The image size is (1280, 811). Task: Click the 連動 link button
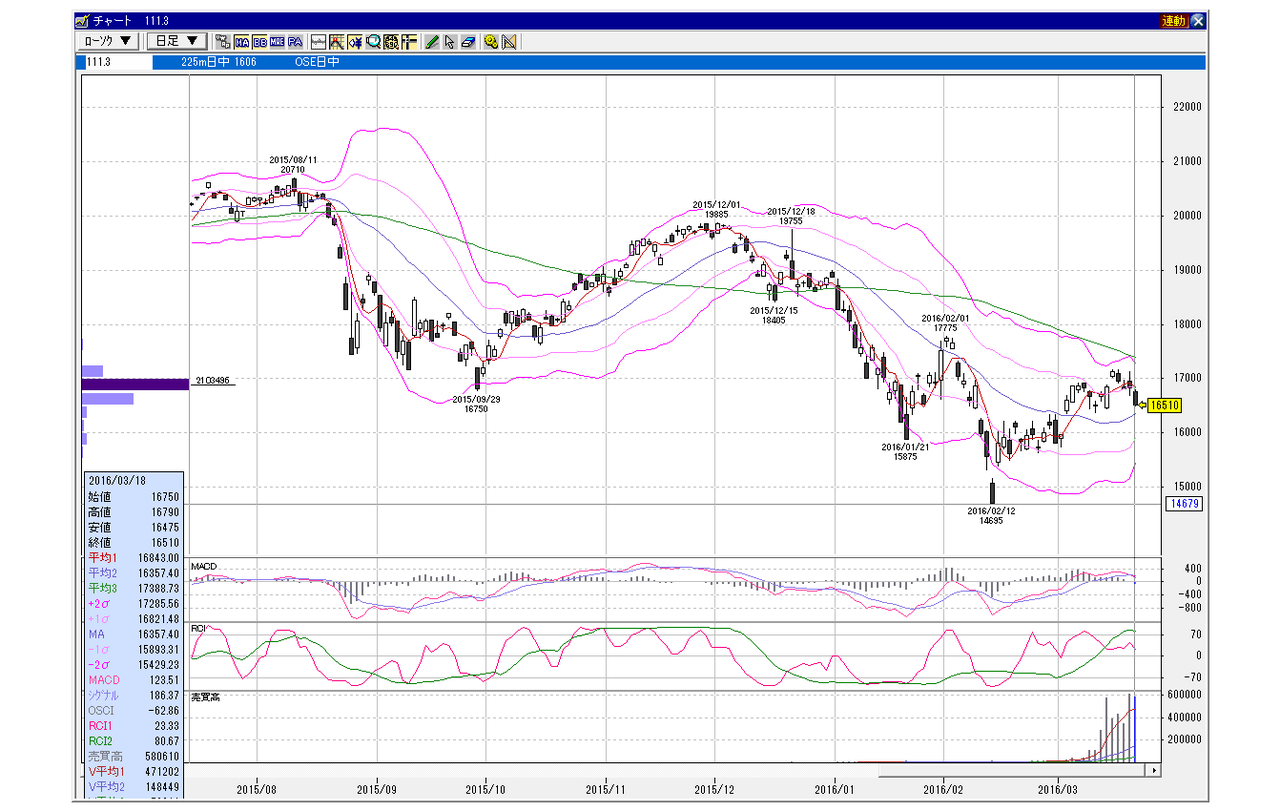click(x=1174, y=20)
